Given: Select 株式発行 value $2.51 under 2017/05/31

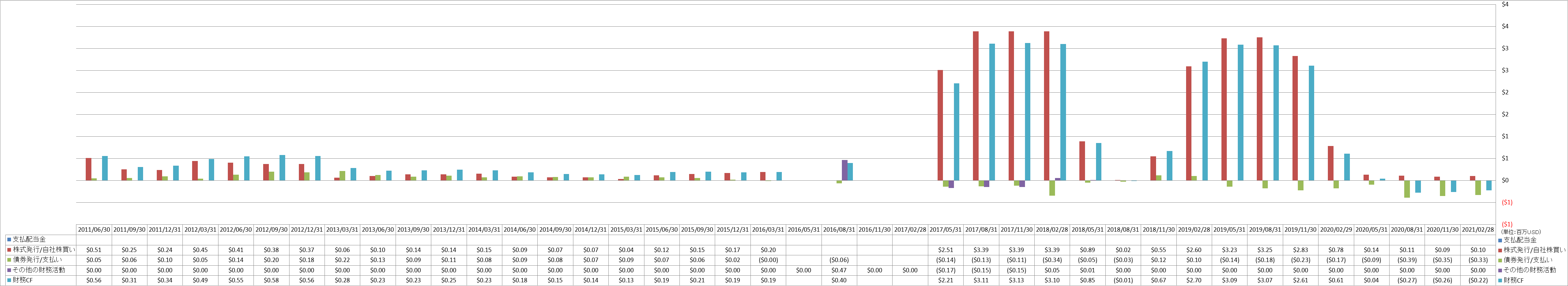Looking at the screenshot, I should point(945,250).
